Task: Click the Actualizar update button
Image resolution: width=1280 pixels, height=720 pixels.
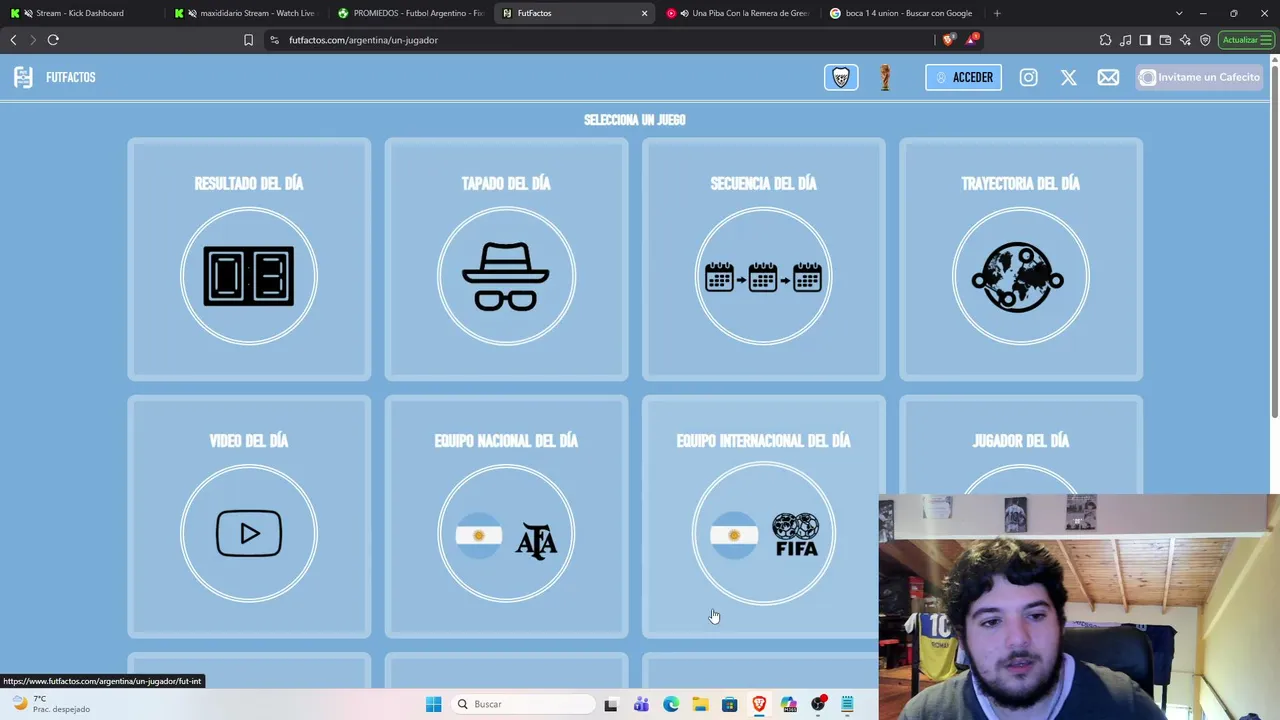Action: tap(1246, 40)
